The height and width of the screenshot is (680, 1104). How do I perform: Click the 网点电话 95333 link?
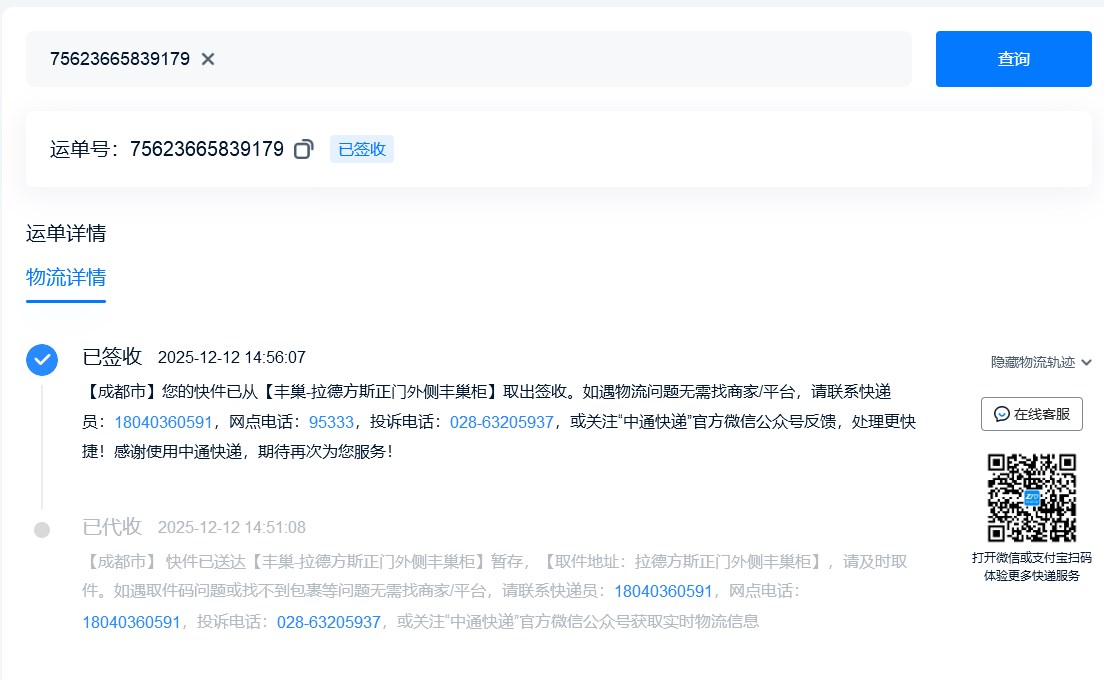coord(331,422)
